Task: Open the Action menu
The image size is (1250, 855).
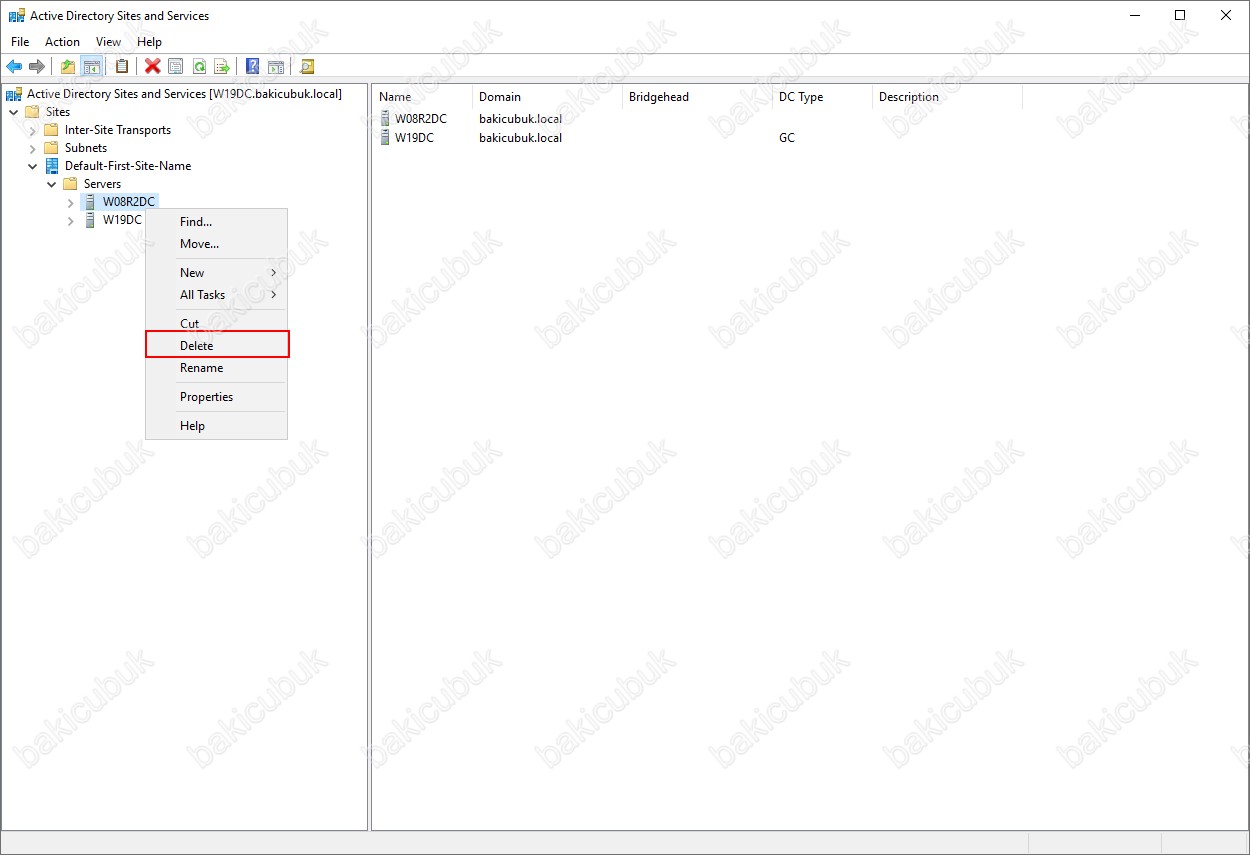Action: pos(62,42)
